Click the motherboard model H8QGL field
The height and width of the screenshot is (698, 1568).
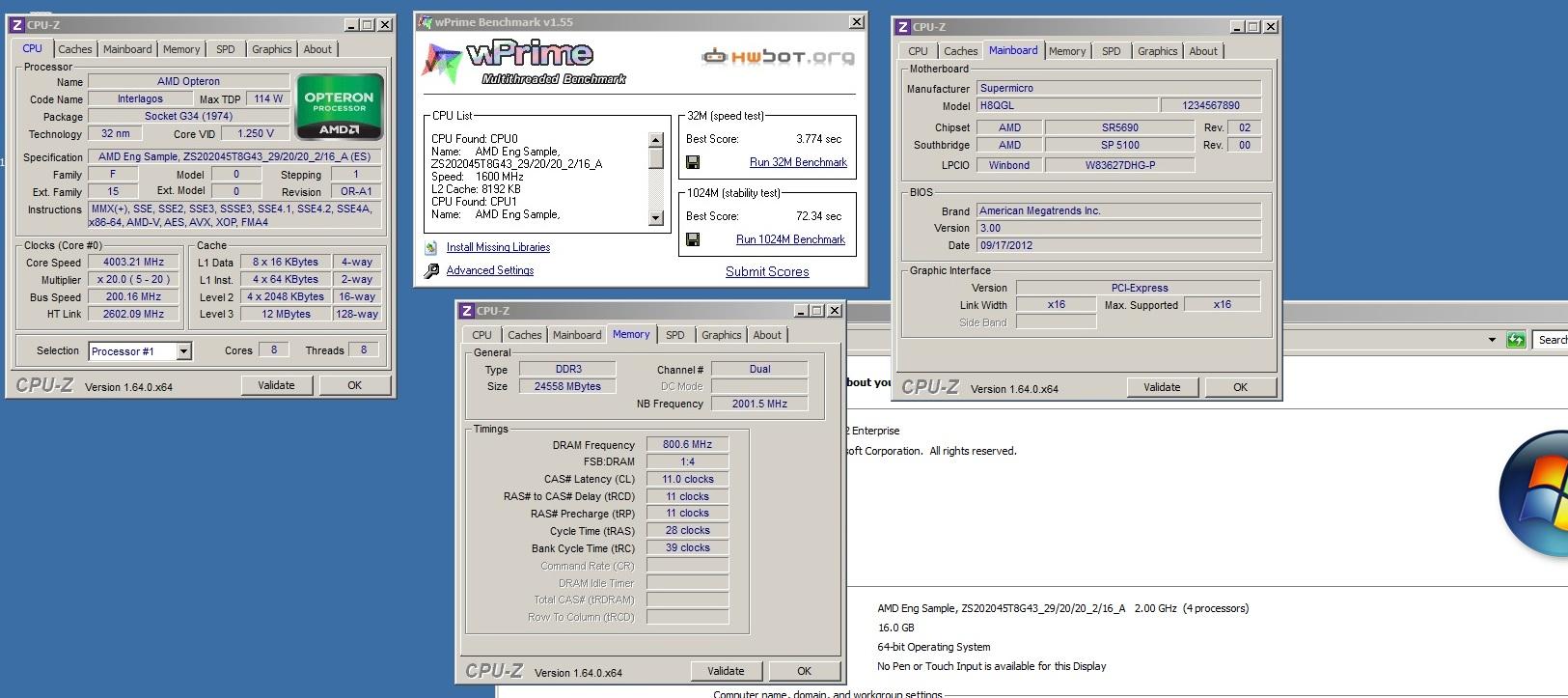(1066, 105)
